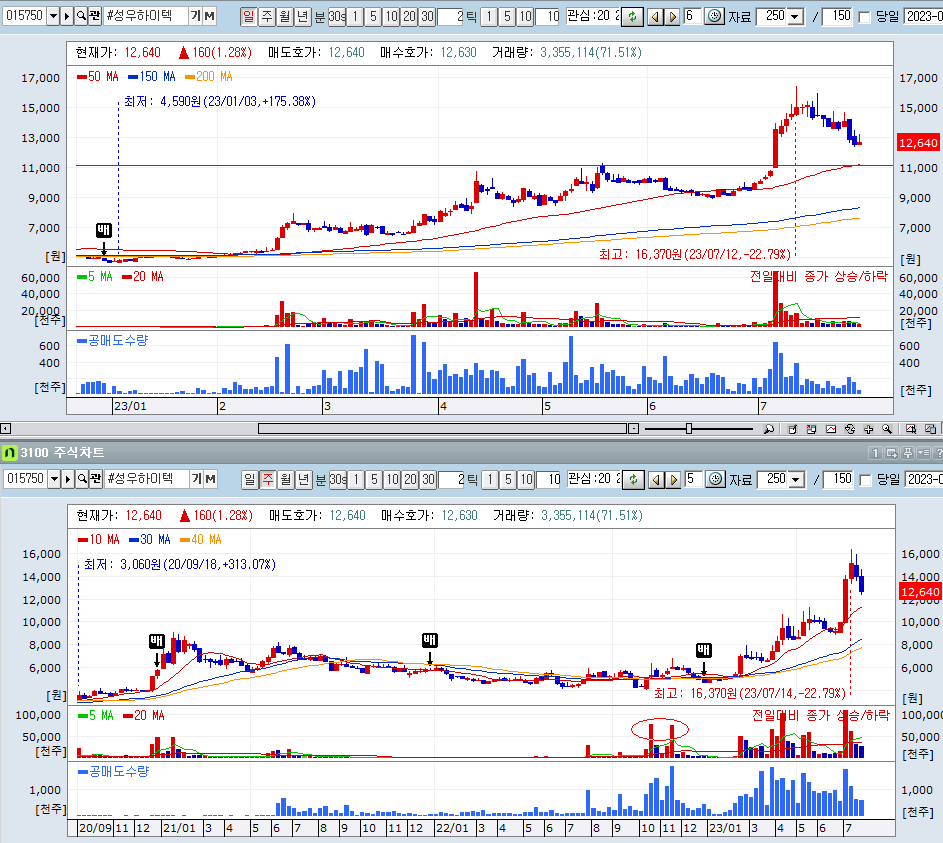Select the 1 minute button in the upper toolbar

(355, 16)
